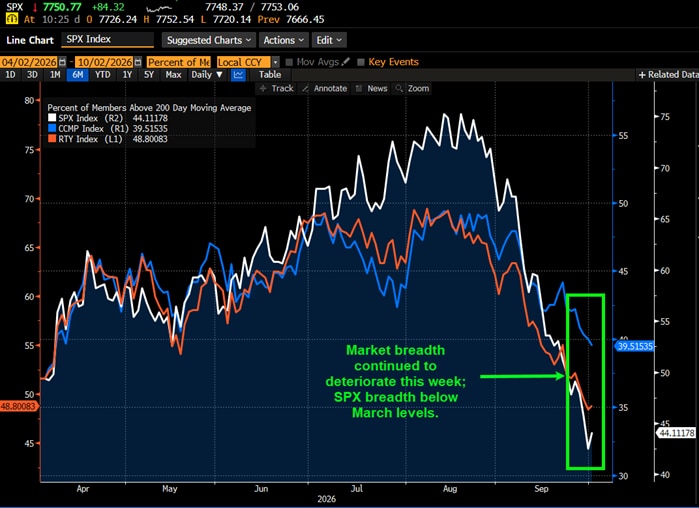Click the orange RTY Index legend swatch

(52, 139)
